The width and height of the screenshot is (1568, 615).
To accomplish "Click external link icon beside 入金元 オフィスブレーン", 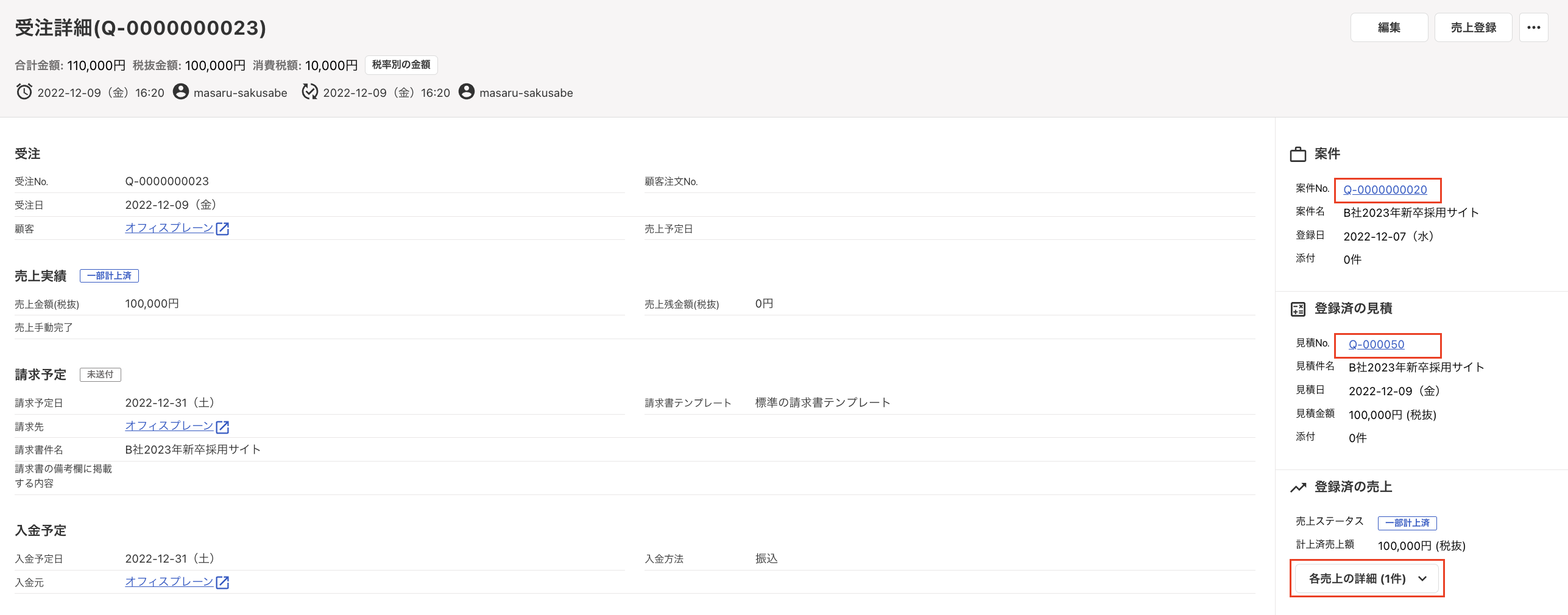I will 222,583.
